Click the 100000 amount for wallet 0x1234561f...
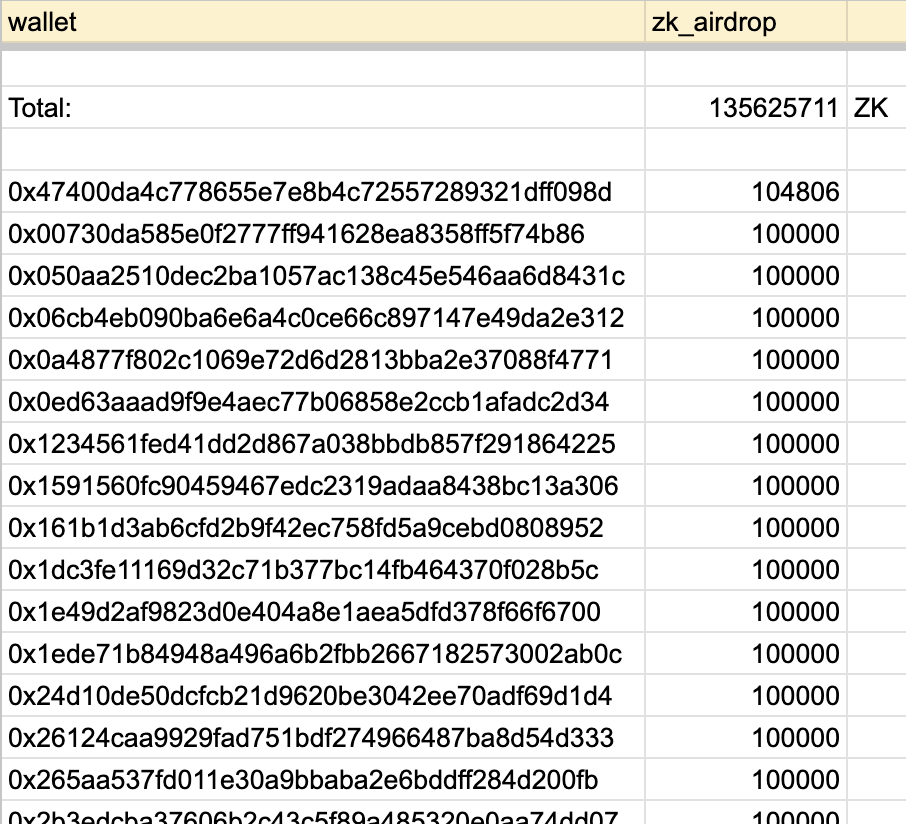The width and height of the screenshot is (906, 824). [x=746, y=444]
